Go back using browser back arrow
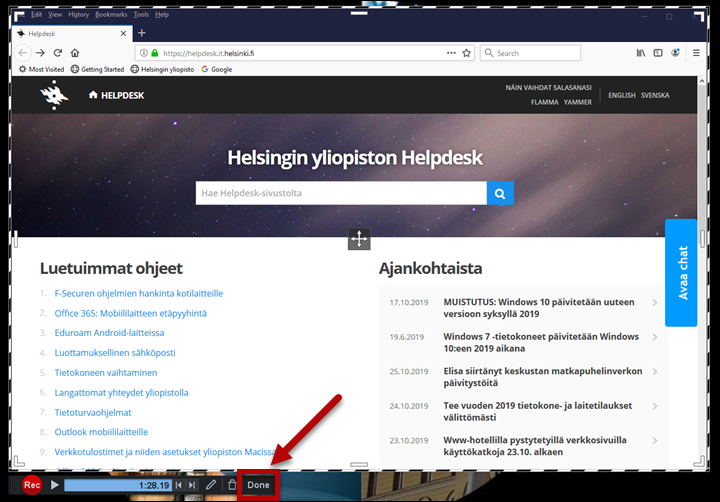 (x=22, y=53)
